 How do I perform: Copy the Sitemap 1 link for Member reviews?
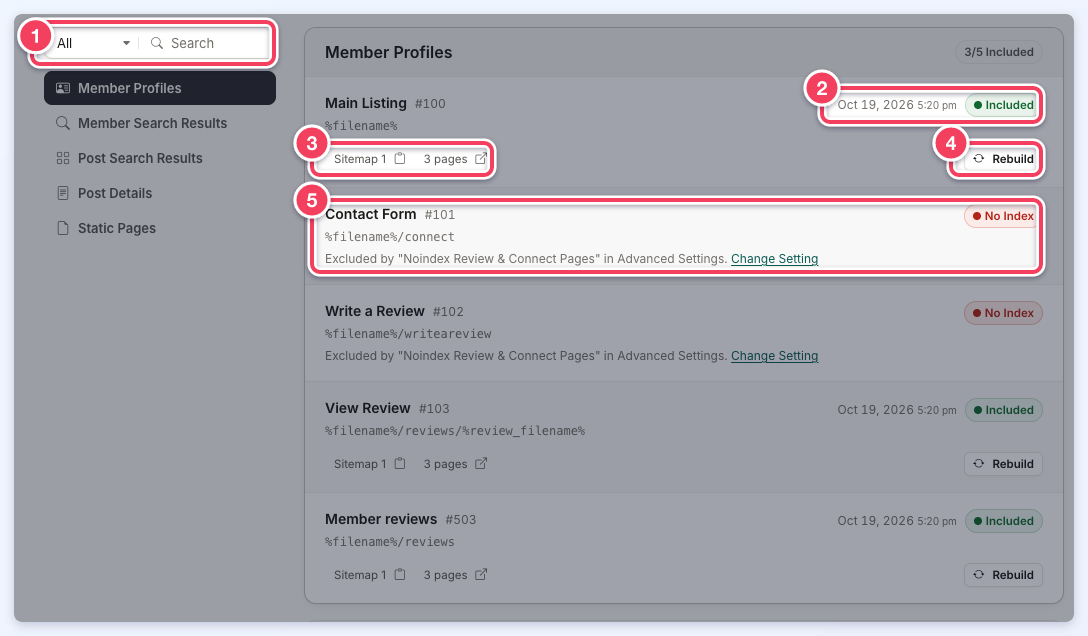[x=400, y=574]
